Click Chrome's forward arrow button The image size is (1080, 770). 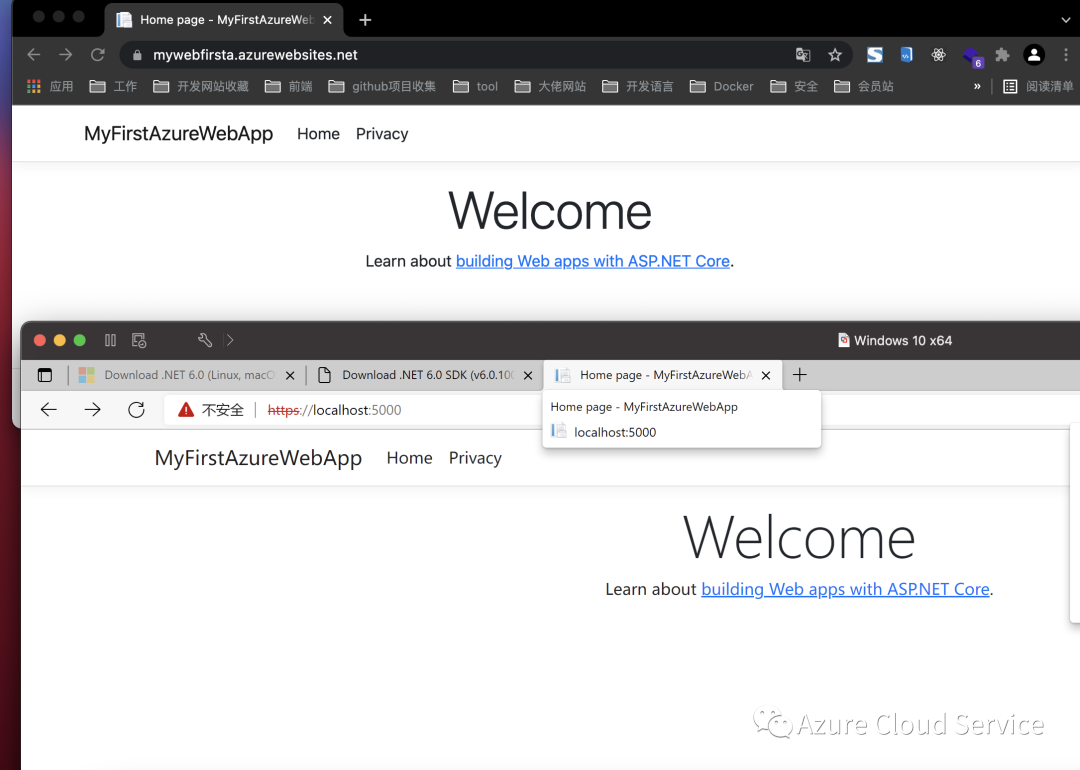65,55
